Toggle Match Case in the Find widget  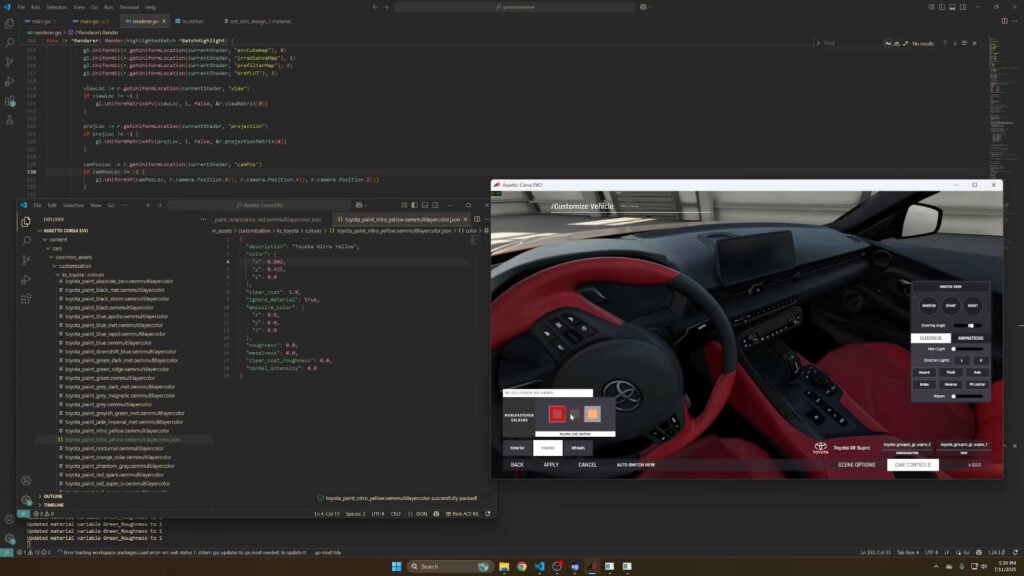point(888,44)
